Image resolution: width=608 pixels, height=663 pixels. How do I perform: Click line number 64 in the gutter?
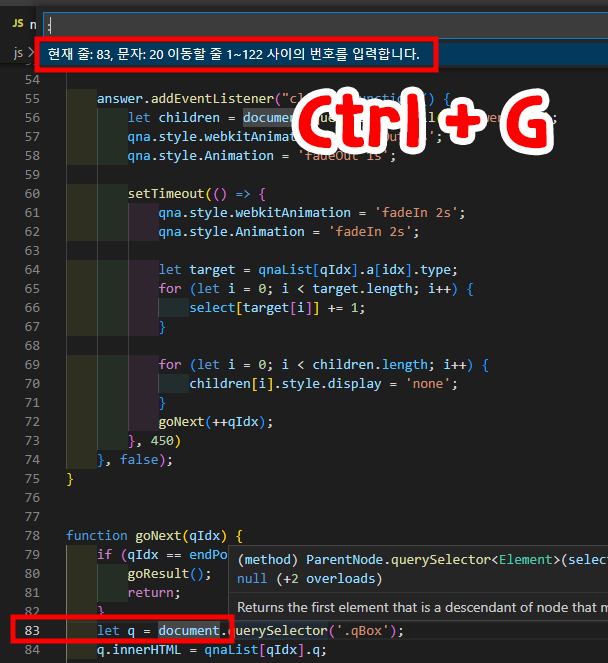click(32, 270)
